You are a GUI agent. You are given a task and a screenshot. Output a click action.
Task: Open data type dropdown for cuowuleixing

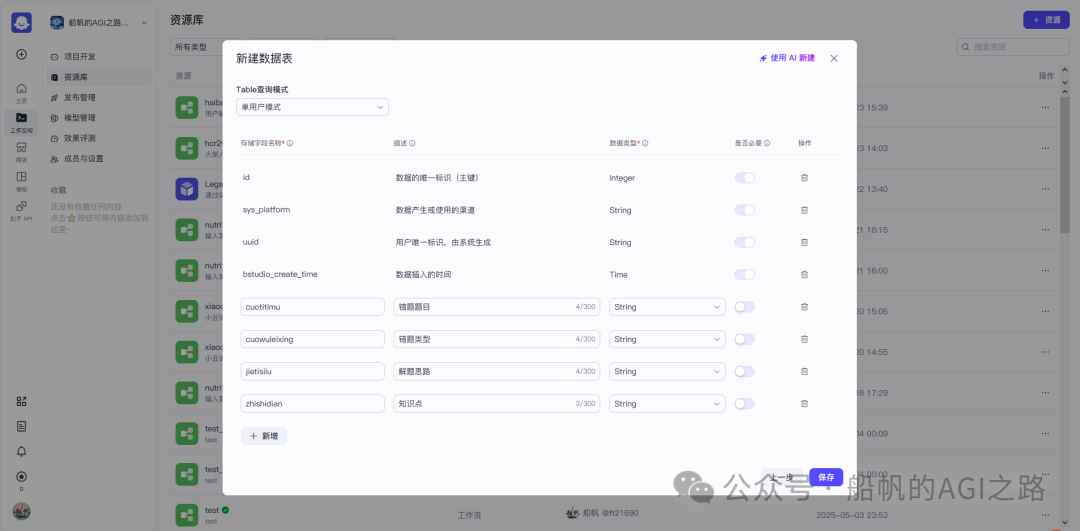click(667, 339)
